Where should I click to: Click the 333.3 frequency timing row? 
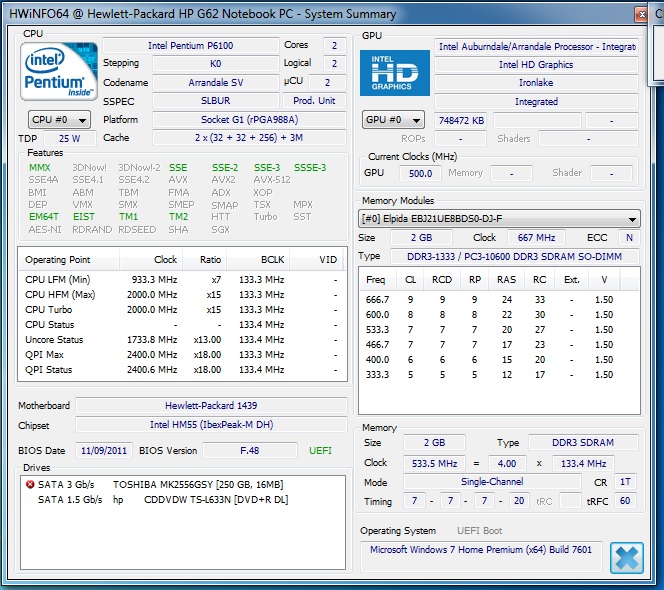coord(499,374)
